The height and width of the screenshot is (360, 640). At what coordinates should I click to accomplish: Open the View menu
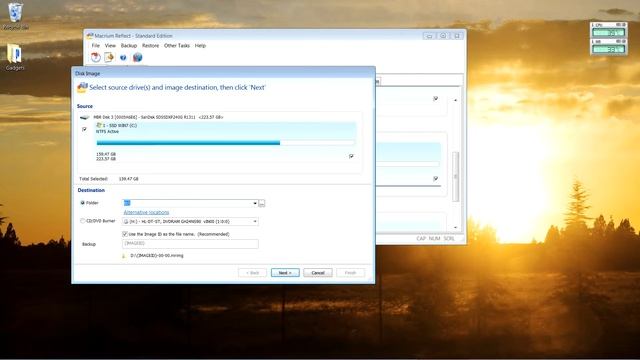pos(110,46)
